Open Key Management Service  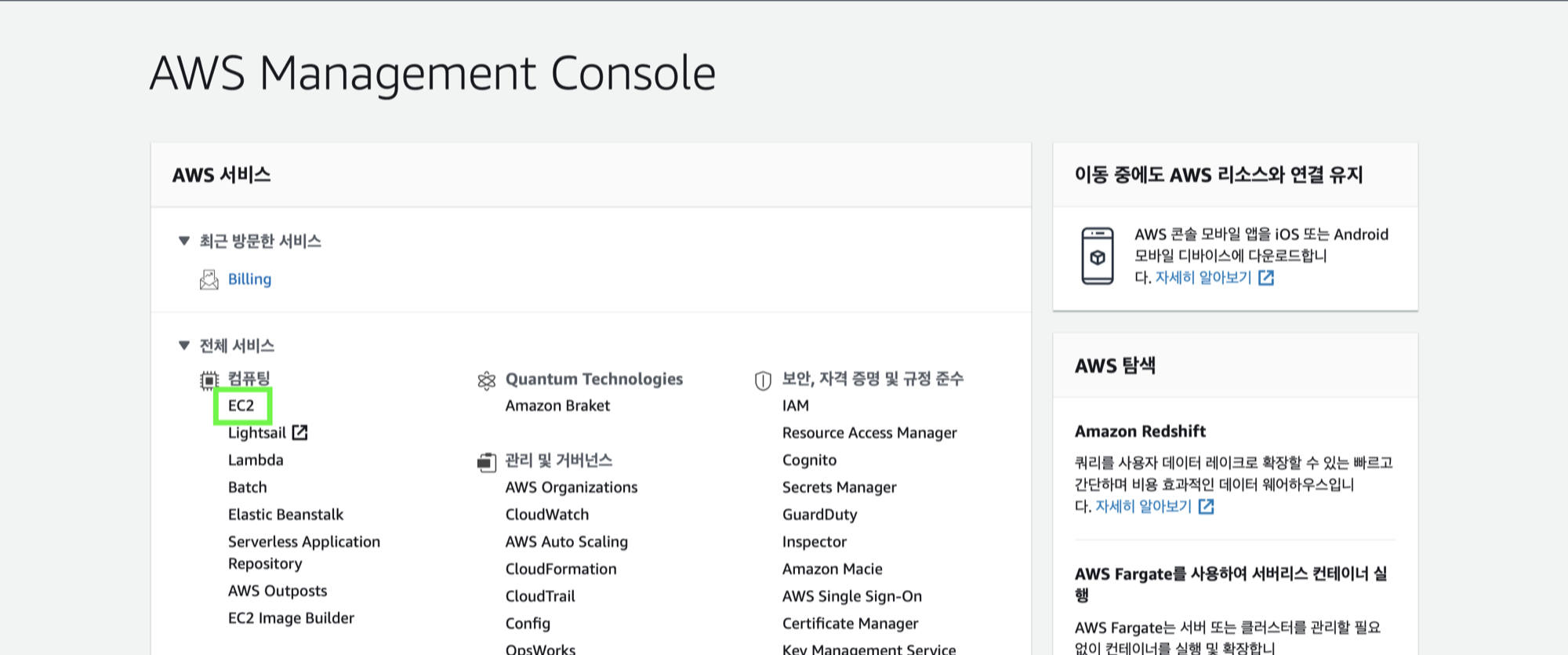click(869, 650)
